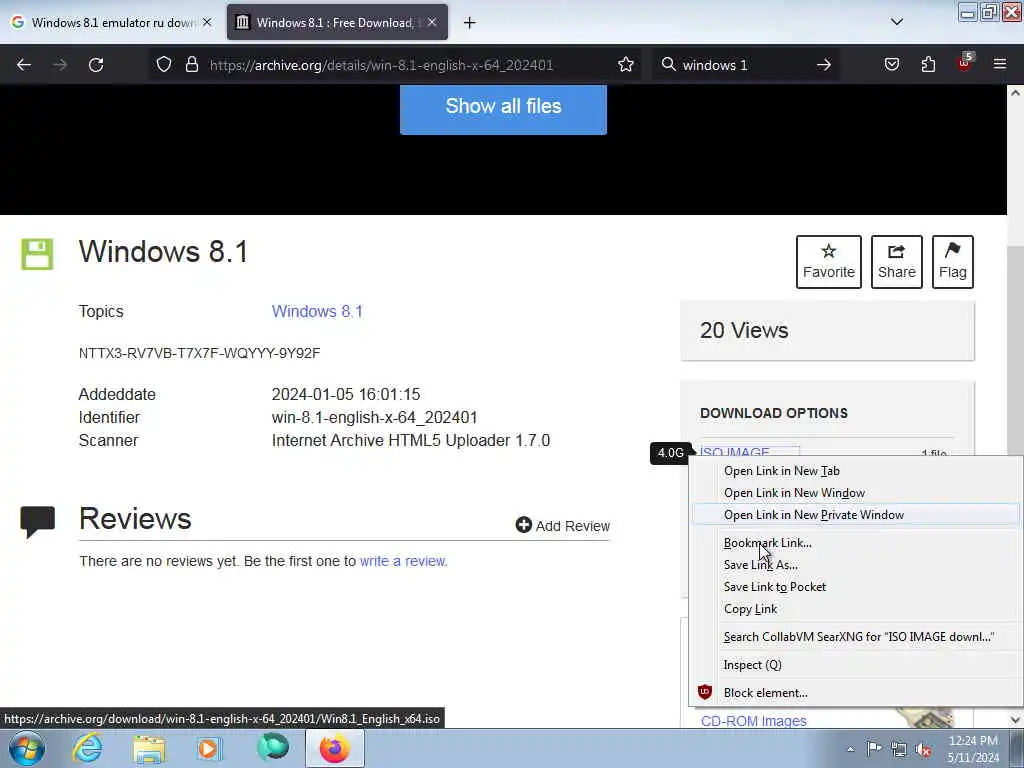The height and width of the screenshot is (768, 1024).
Task: Select Save Link to Pocket
Action: [x=856, y=586]
